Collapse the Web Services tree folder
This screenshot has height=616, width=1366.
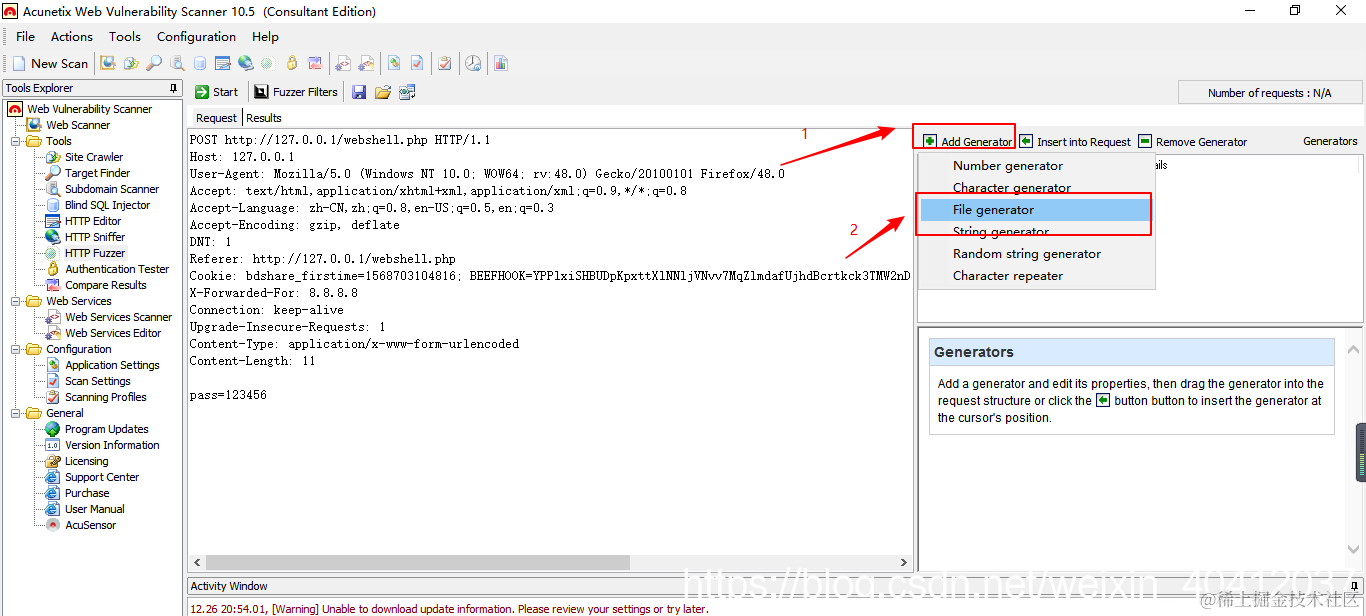click(x=16, y=301)
